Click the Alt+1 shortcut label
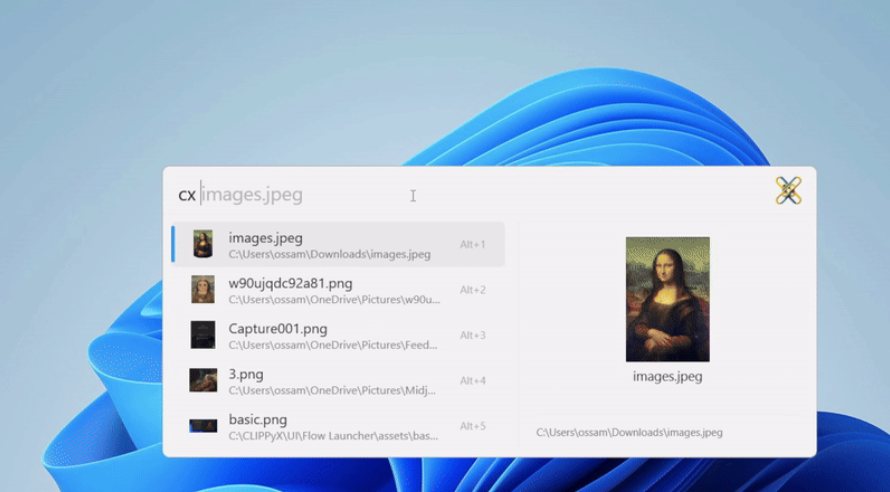This screenshot has width=890, height=492. 472,245
